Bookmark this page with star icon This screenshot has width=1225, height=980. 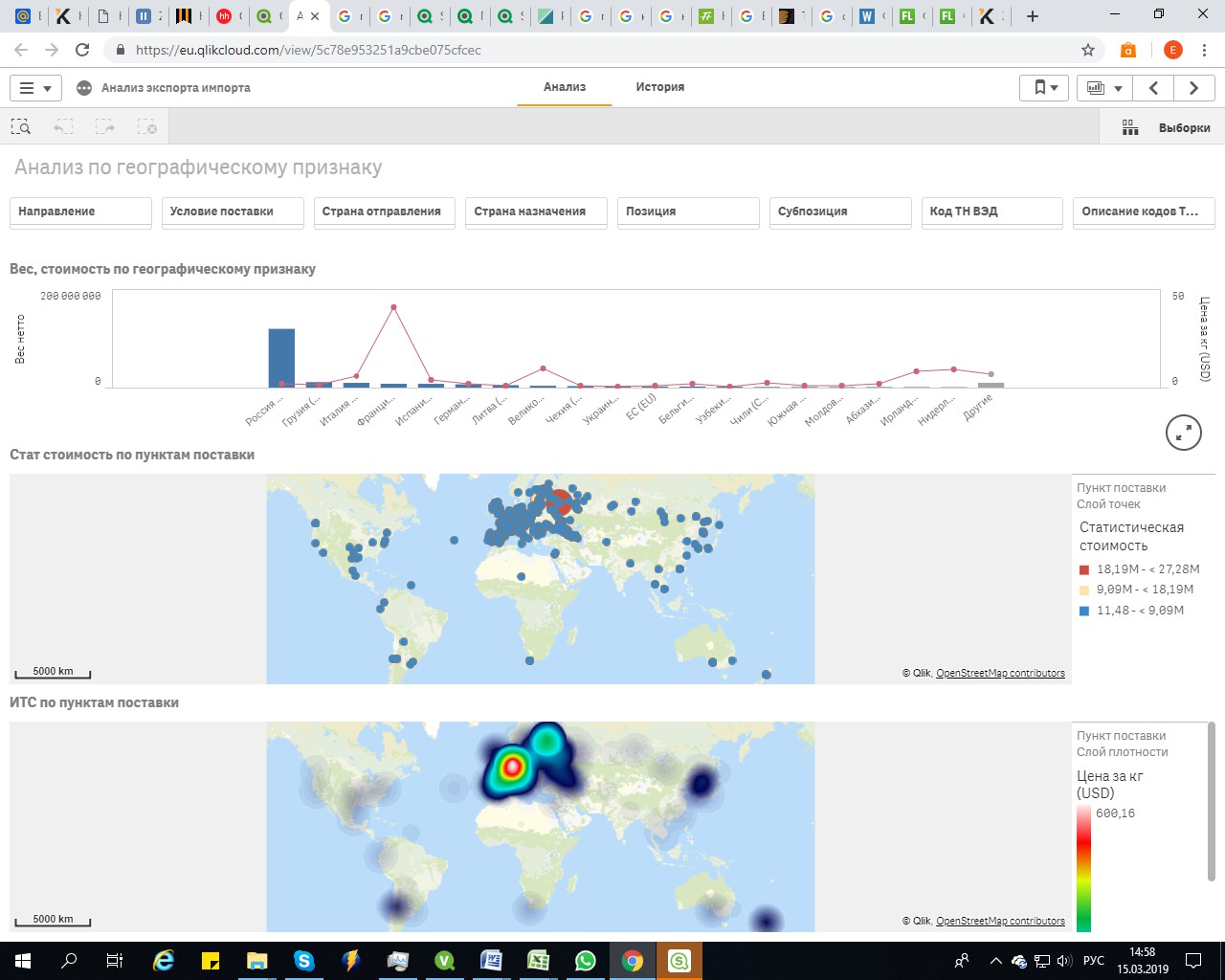point(1088,50)
